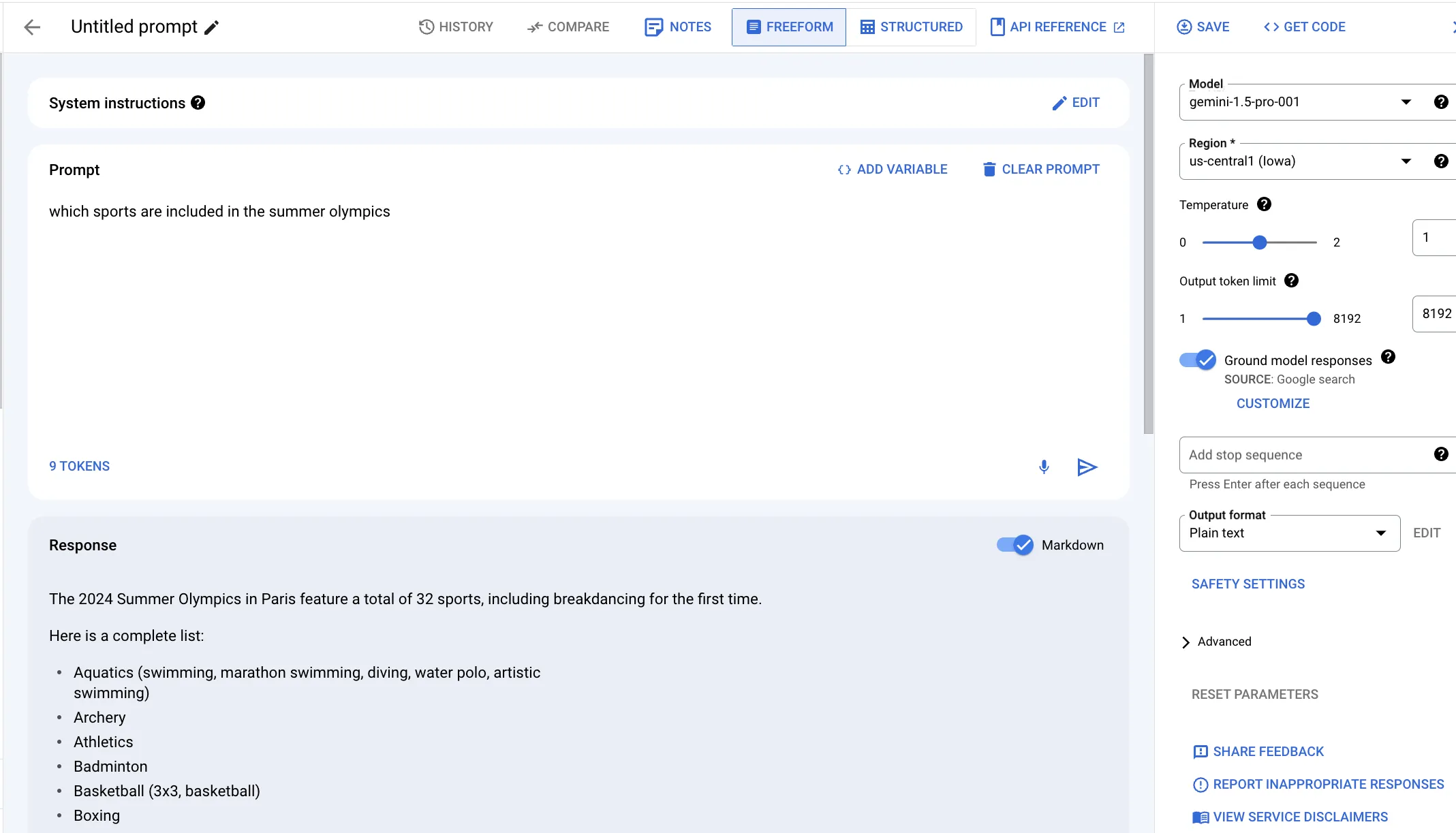Disable the Ground model responses toggle
The height and width of the screenshot is (833, 1456).
(1198, 360)
